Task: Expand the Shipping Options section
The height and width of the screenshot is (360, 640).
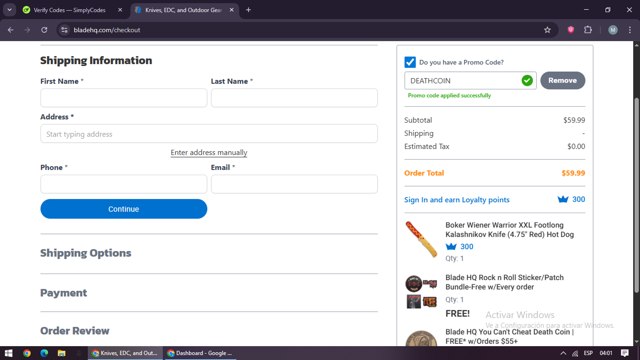Action: [x=86, y=253]
